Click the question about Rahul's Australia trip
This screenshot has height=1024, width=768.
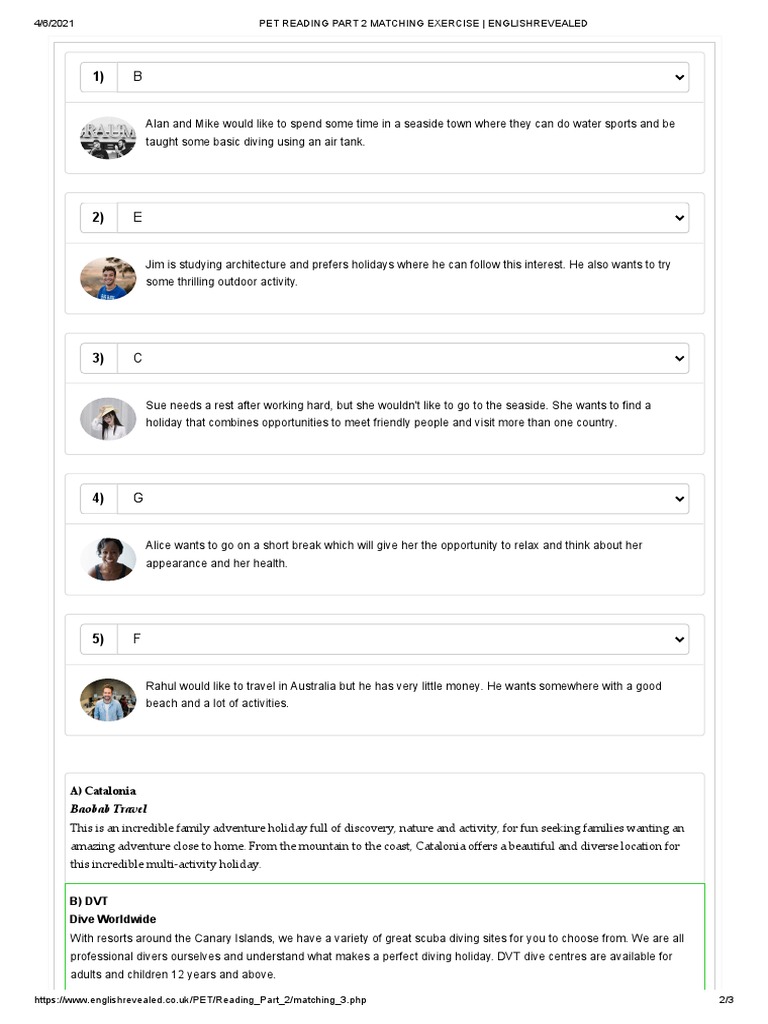404,694
